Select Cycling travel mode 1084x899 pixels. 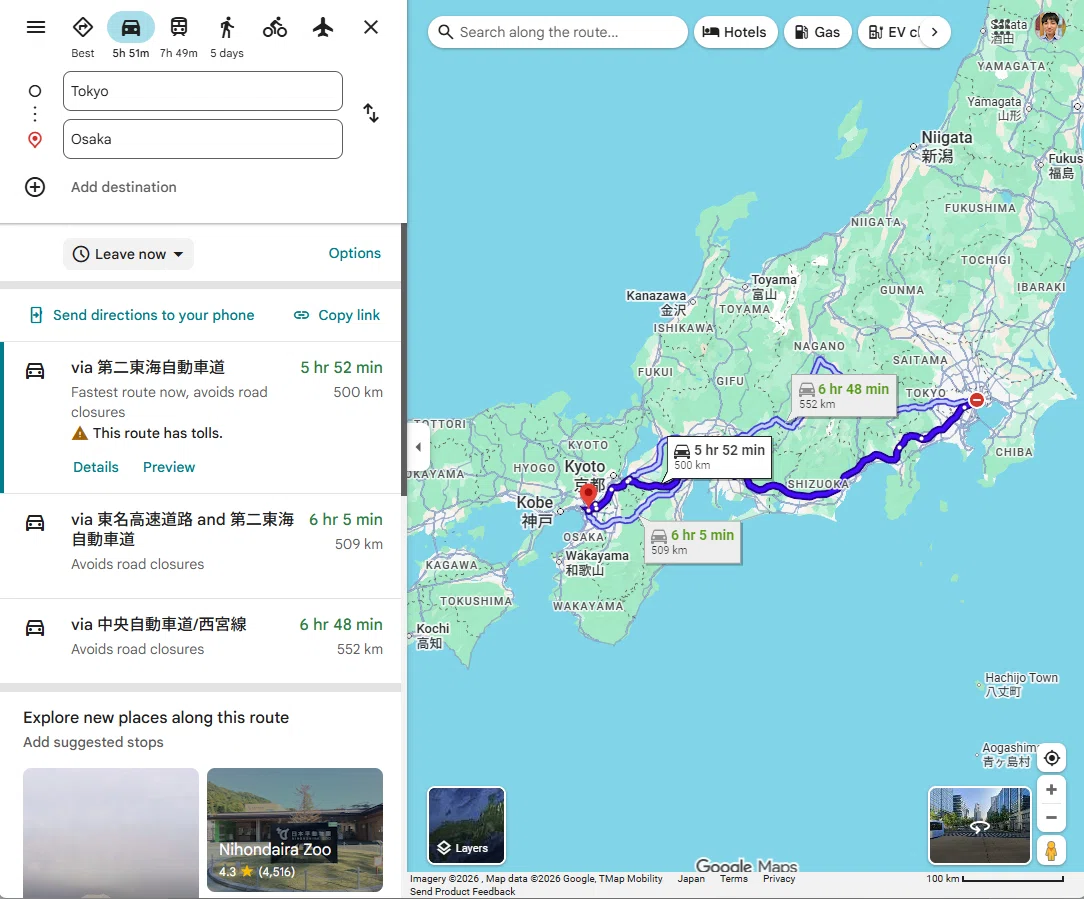(274, 28)
